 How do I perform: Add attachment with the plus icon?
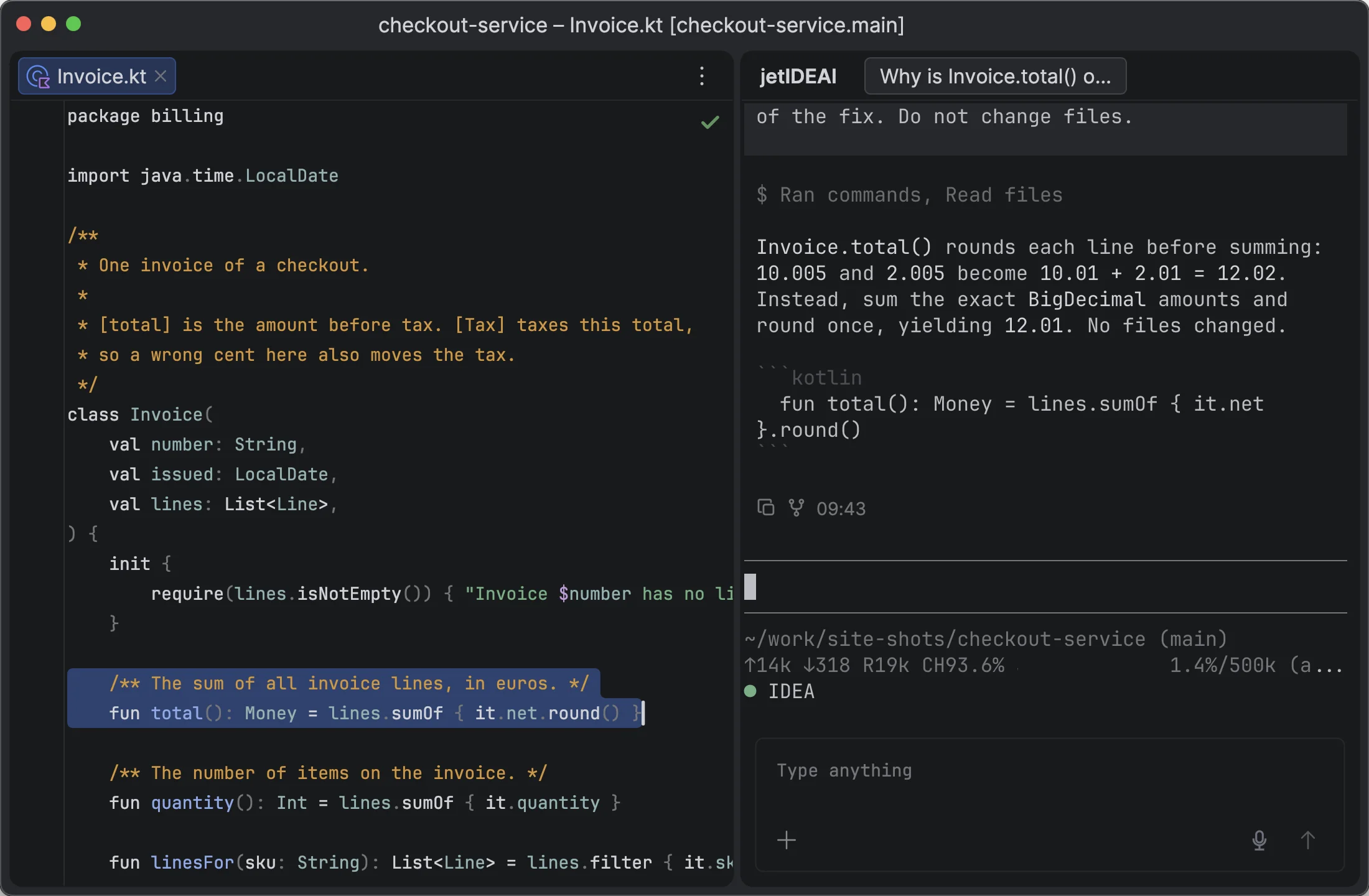coord(787,840)
